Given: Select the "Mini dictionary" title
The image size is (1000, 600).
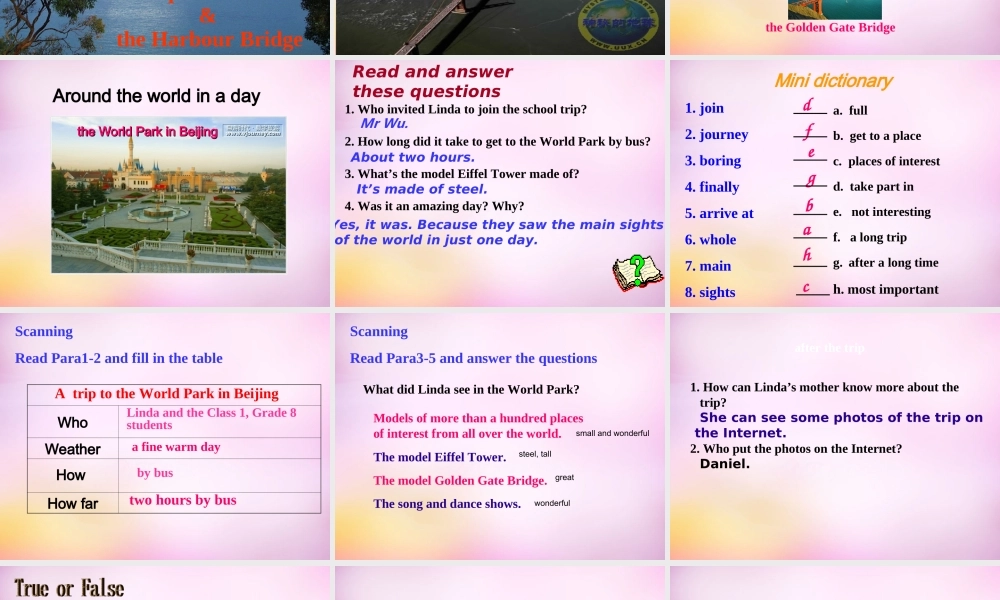Looking at the screenshot, I should (833, 80).
